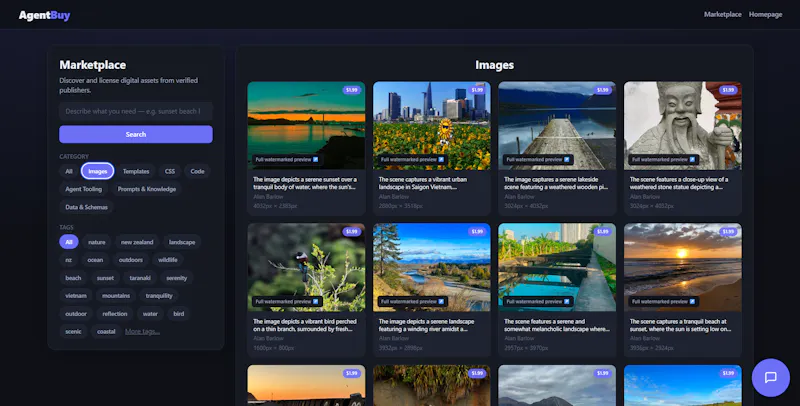This screenshot has height=406, width=800.
Task: Open the watermarked preview for the sunset water image
Action: 287,160
